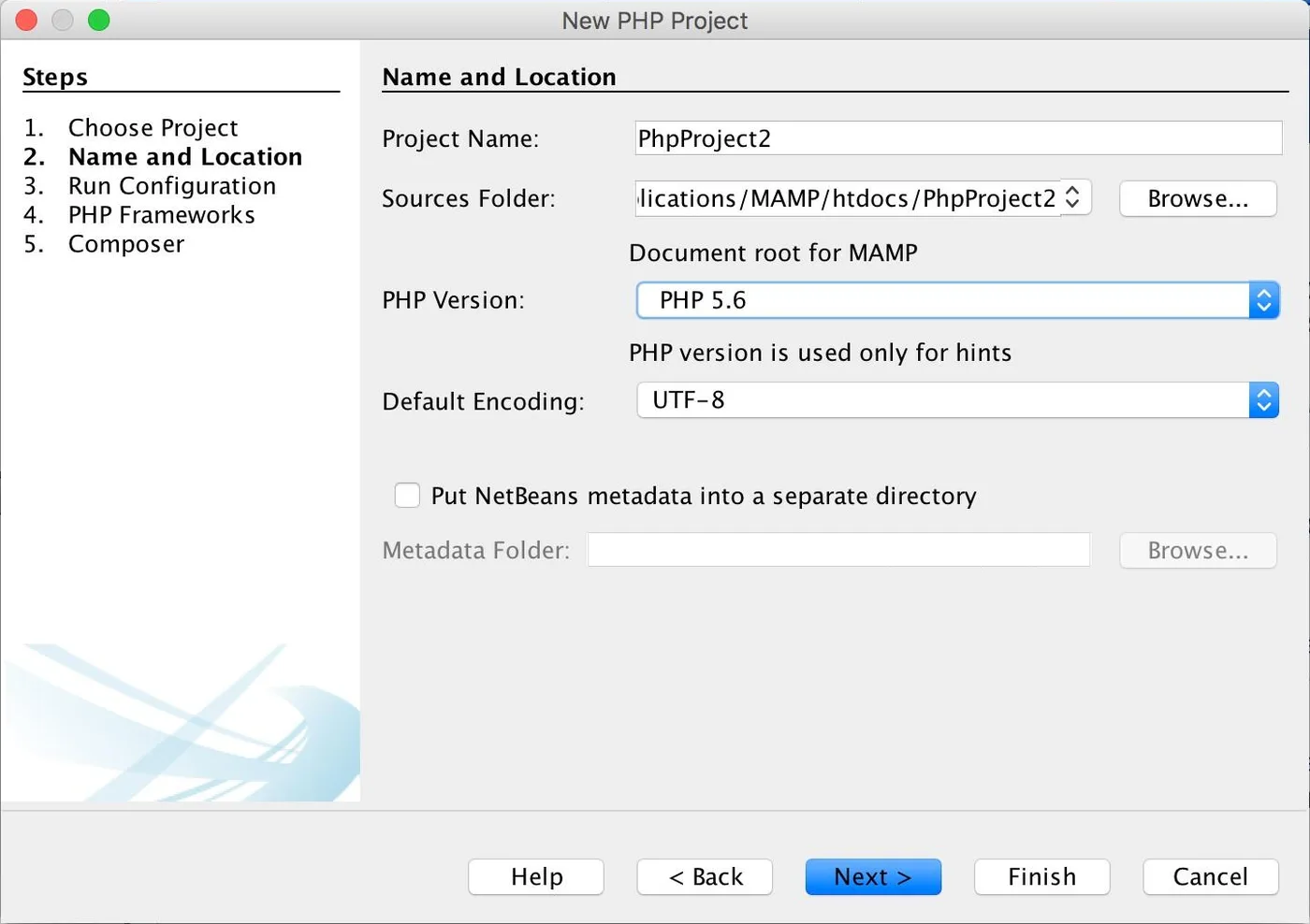Click the 'Sources Folder:' label
The width and height of the screenshot is (1310, 924).
pyautogui.click(x=469, y=198)
